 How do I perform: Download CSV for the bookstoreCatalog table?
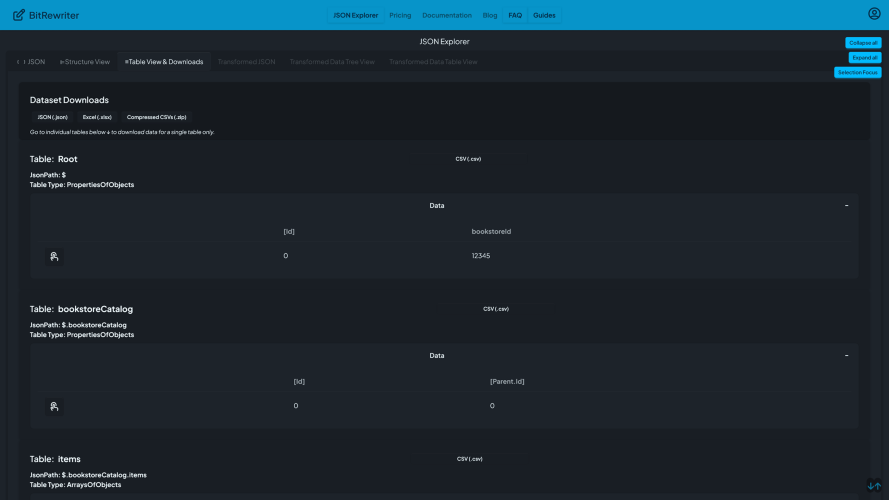pyautogui.click(x=496, y=309)
